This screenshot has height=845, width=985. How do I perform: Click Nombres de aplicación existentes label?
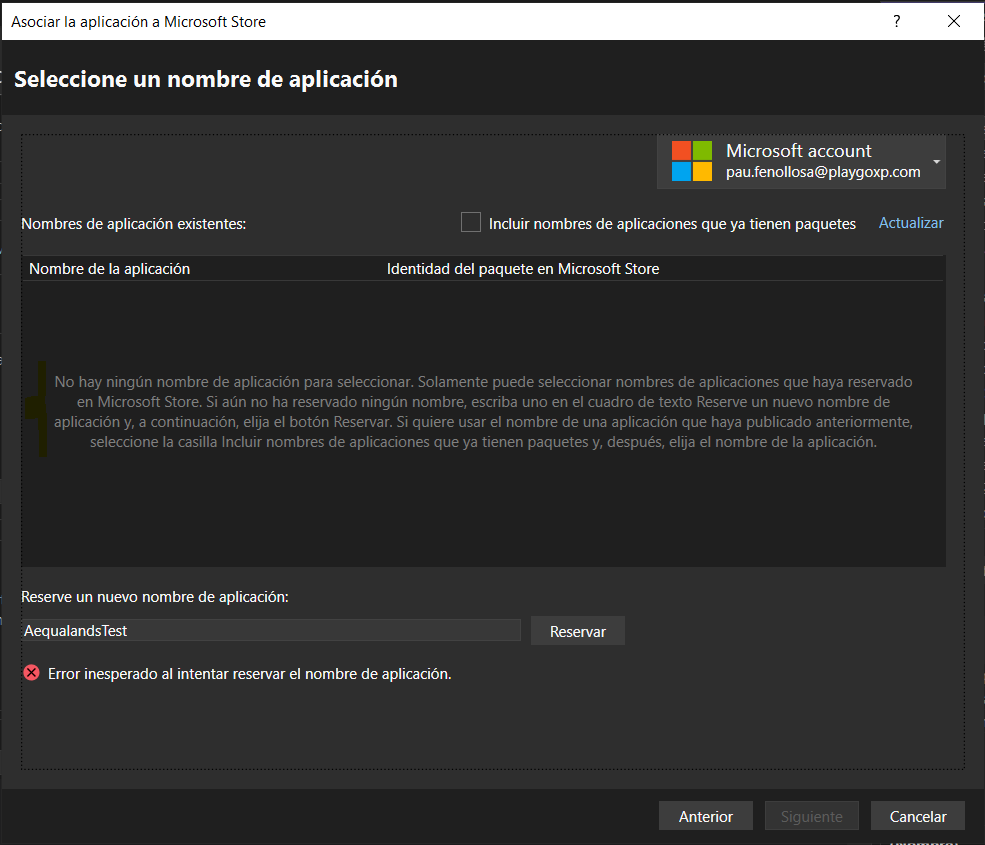(133, 224)
